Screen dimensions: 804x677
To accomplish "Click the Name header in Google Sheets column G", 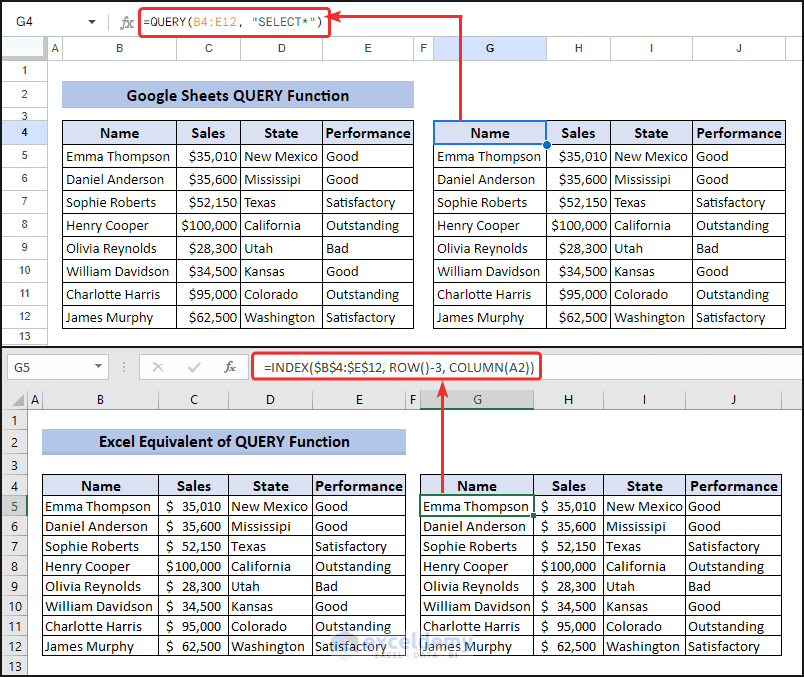I will (x=490, y=133).
